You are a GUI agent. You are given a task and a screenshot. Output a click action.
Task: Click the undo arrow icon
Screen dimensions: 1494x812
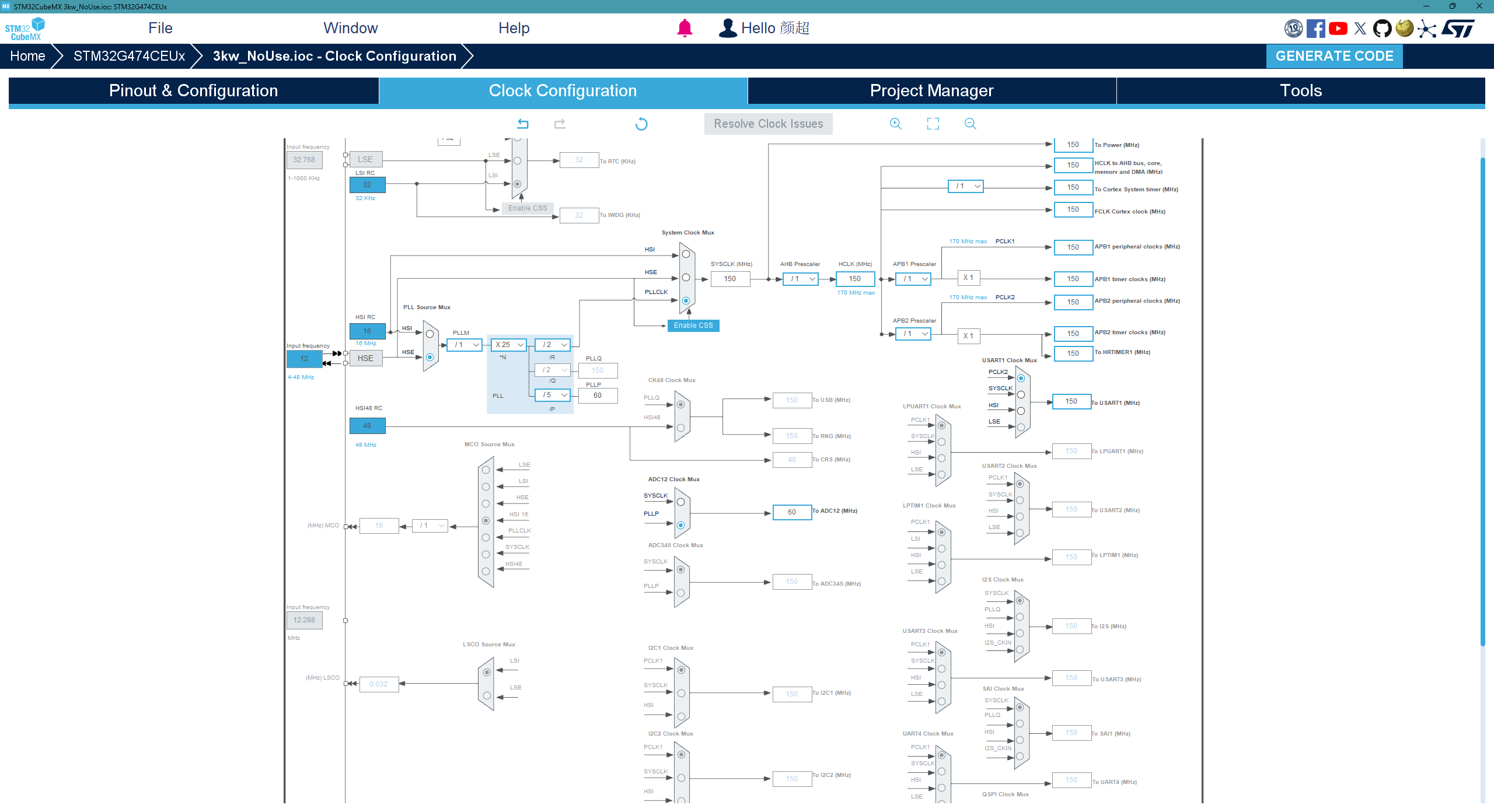tap(523, 124)
